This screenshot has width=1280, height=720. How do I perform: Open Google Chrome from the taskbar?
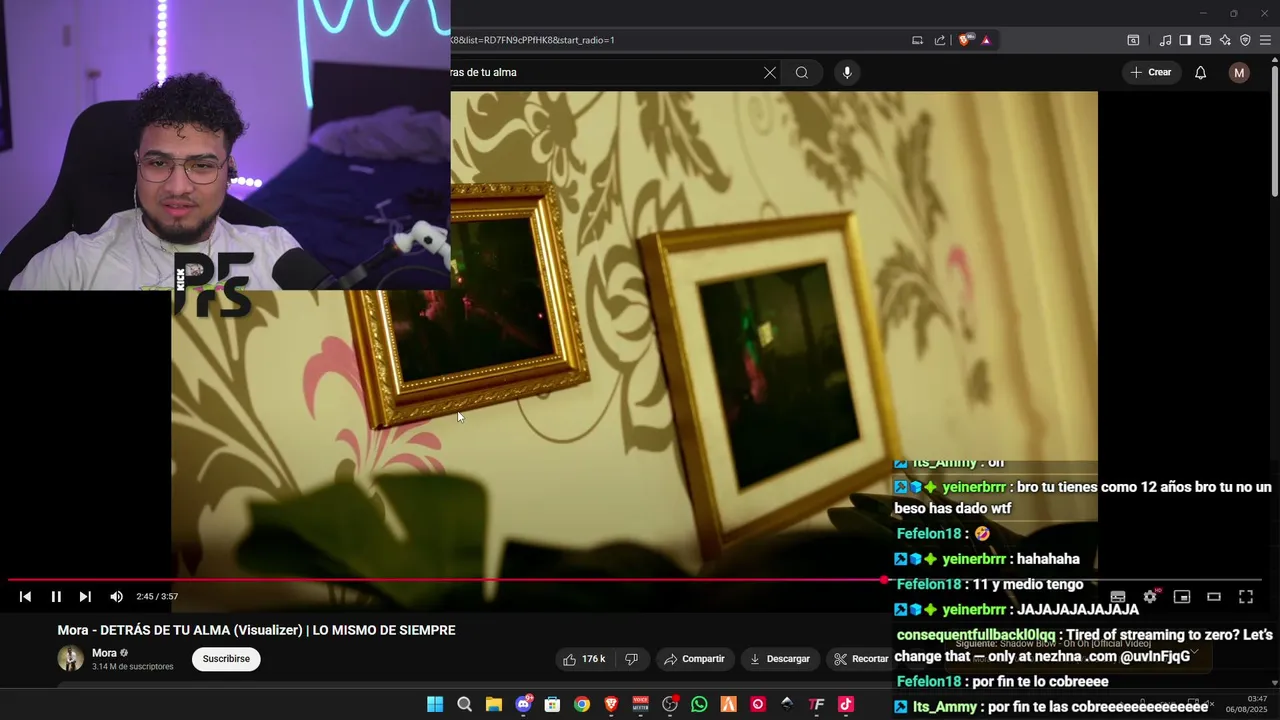582,705
